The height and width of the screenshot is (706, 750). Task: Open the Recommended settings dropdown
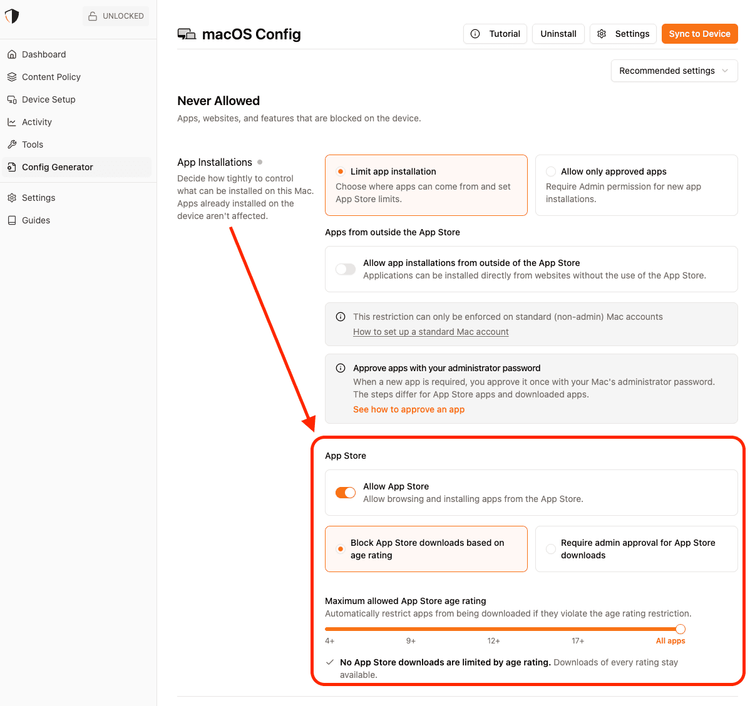(674, 71)
